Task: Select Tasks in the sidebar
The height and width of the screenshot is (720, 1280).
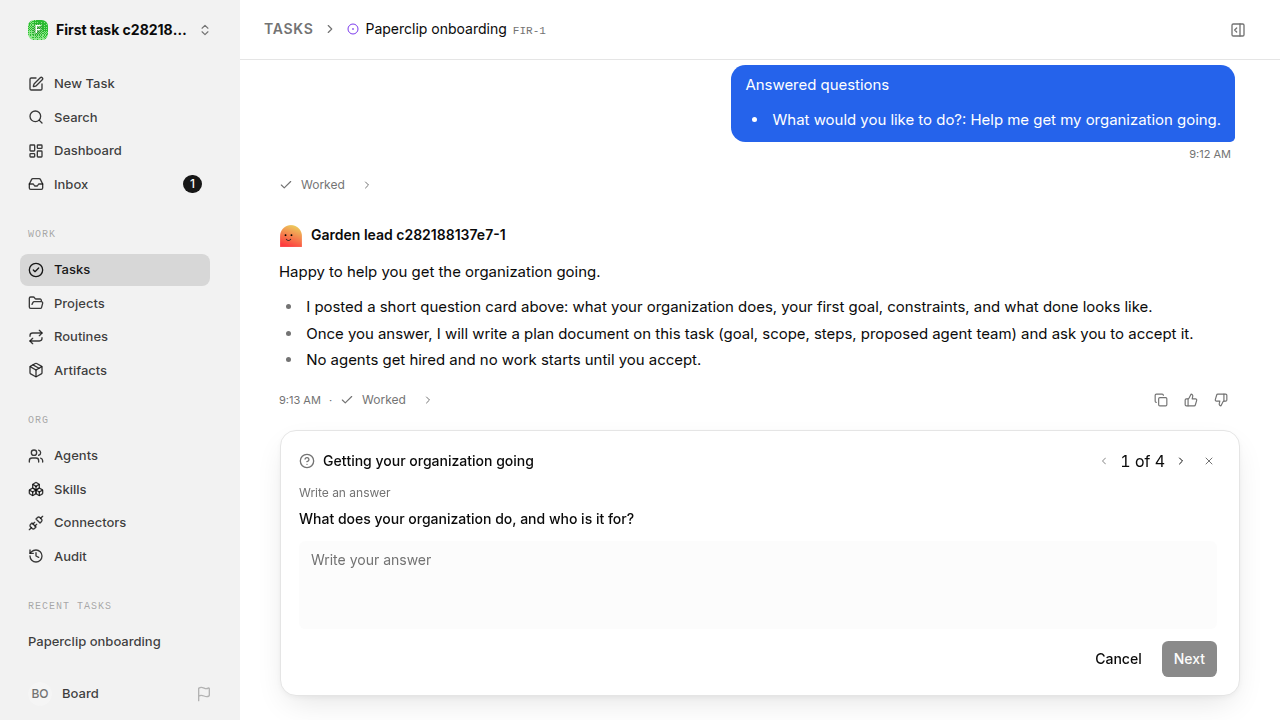Action: point(115,270)
